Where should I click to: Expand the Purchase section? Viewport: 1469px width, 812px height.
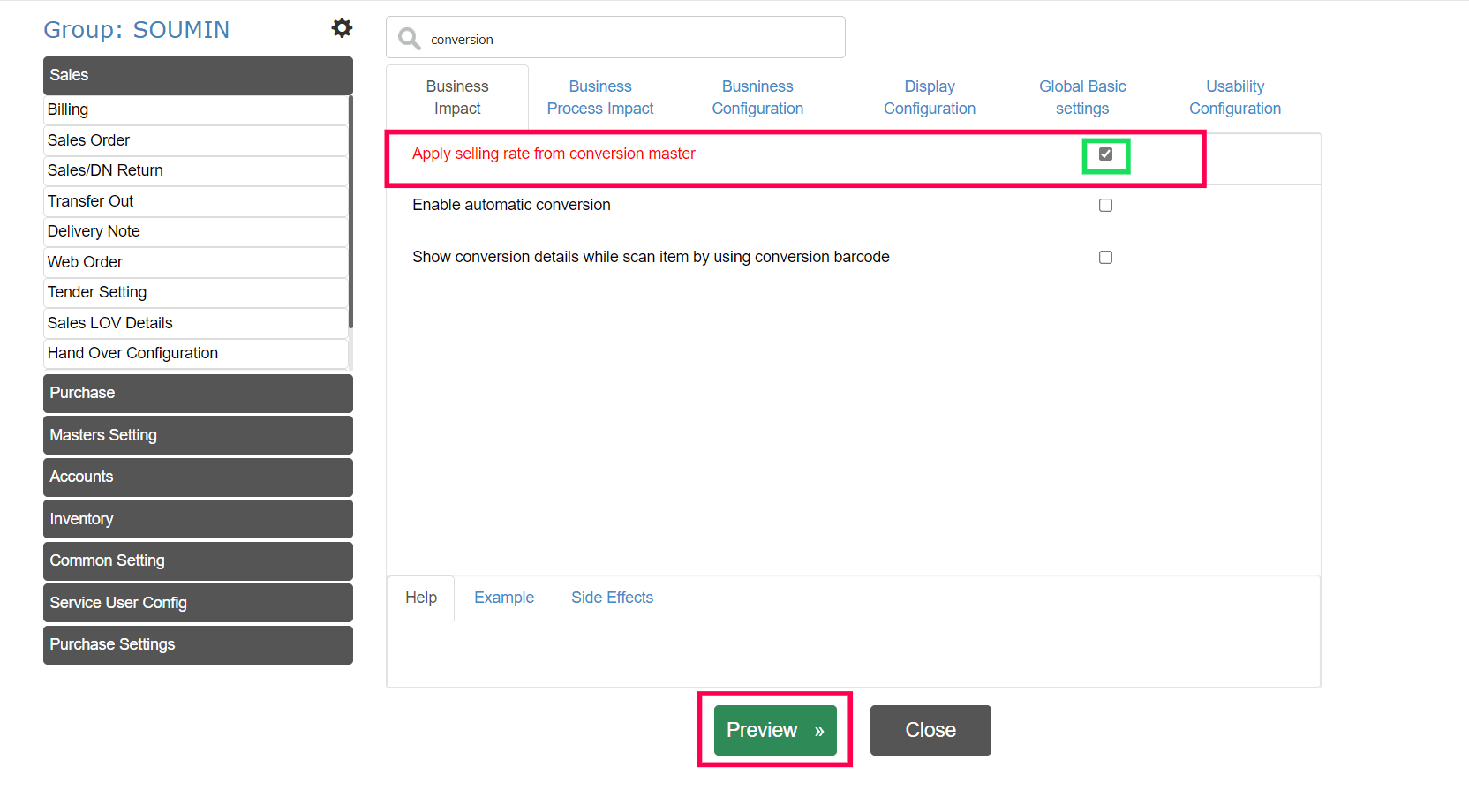(198, 394)
